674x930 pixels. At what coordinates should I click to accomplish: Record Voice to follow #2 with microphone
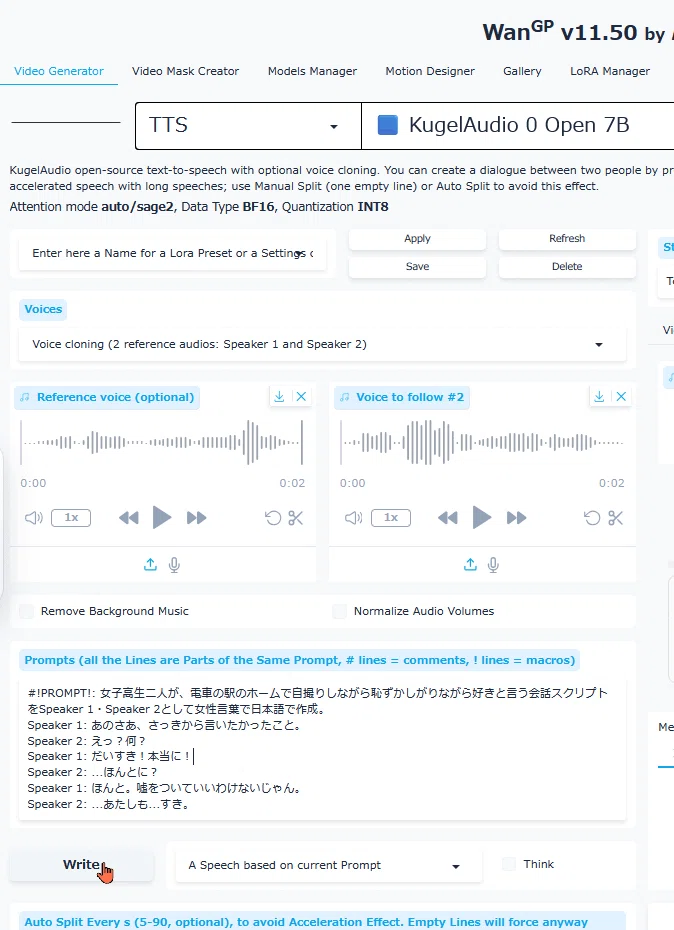point(493,565)
